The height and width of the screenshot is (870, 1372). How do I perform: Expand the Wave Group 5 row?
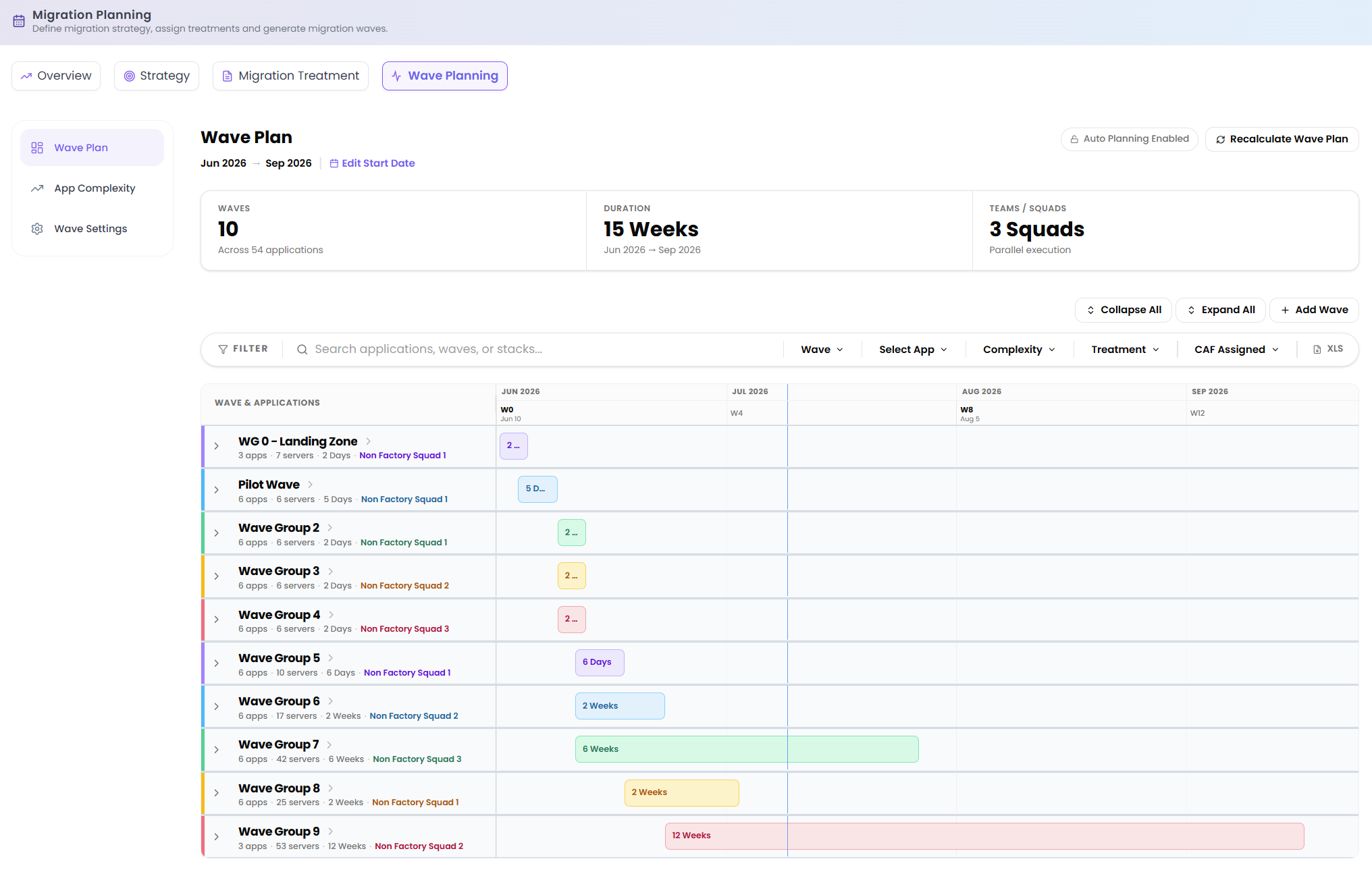pyautogui.click(x=217, y=663)
